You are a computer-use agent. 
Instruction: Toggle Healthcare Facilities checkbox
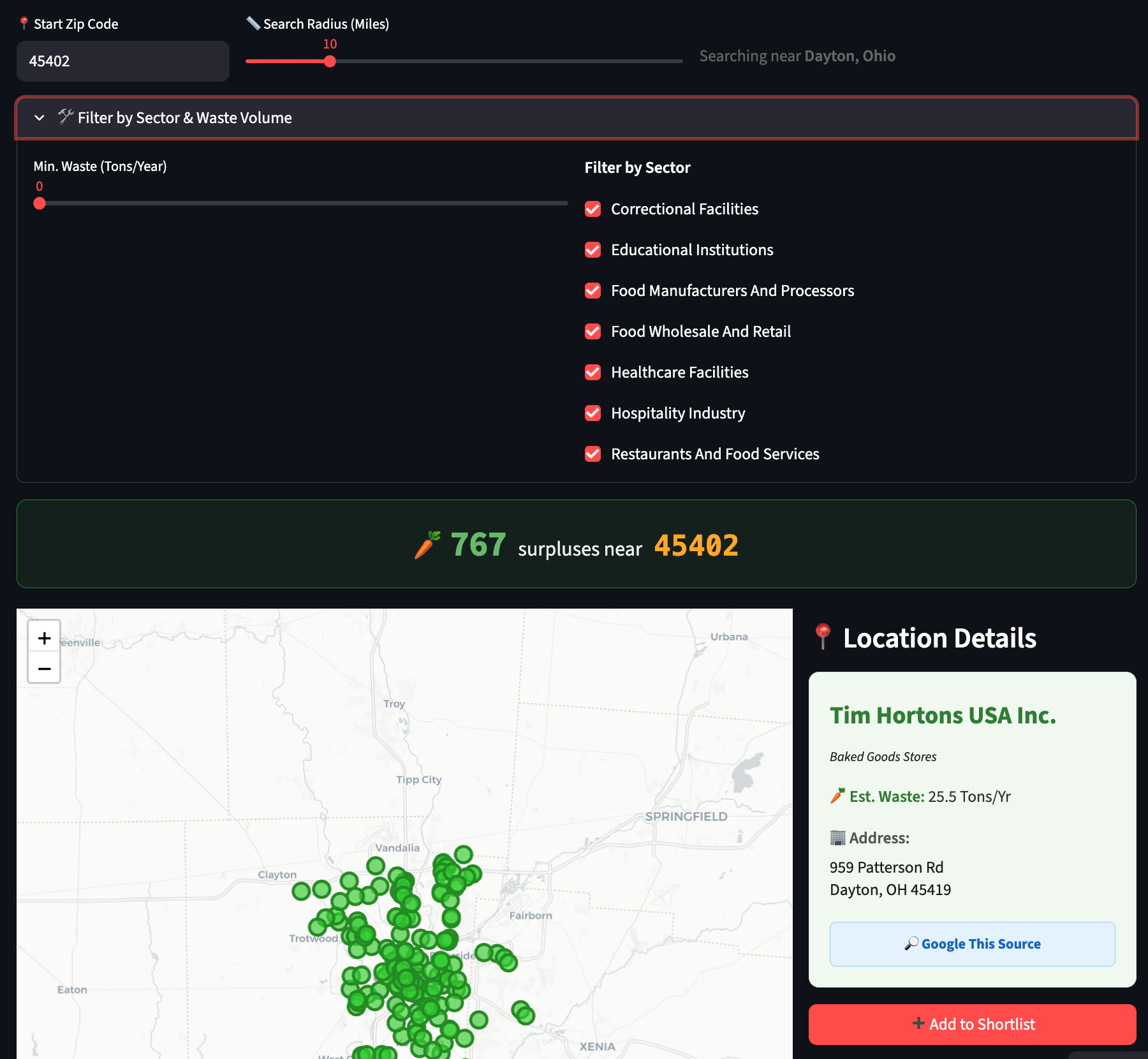[x=593, y=373]
